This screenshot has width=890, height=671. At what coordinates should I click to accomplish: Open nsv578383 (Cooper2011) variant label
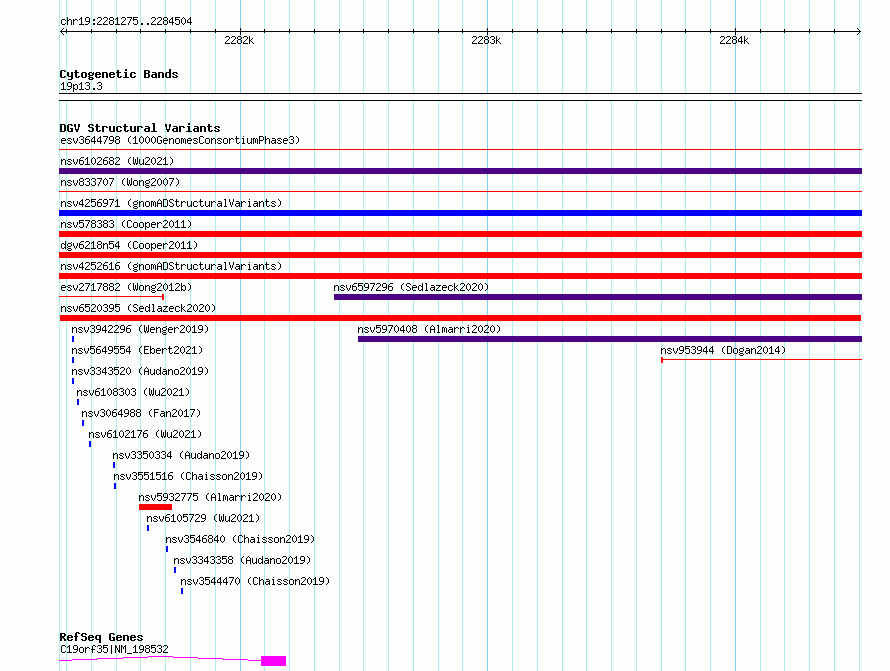pos(126,224)
